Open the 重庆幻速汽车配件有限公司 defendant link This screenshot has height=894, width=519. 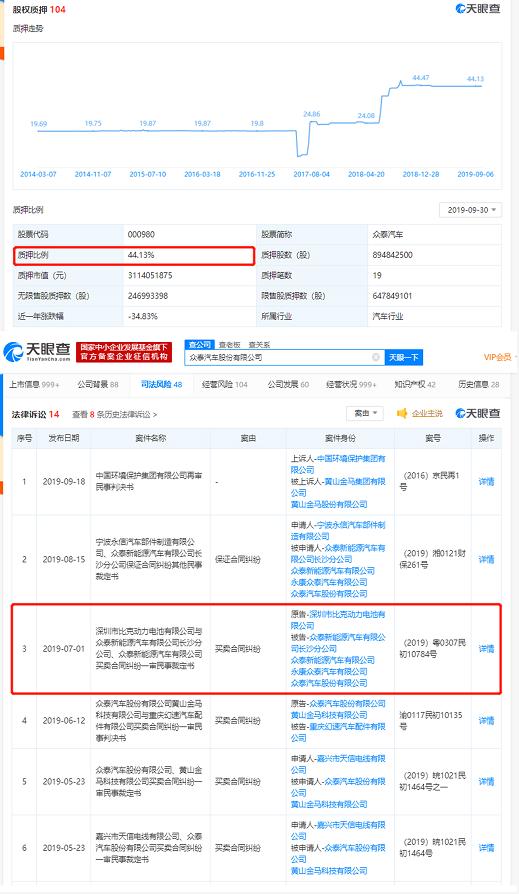[x=338, y=732]
